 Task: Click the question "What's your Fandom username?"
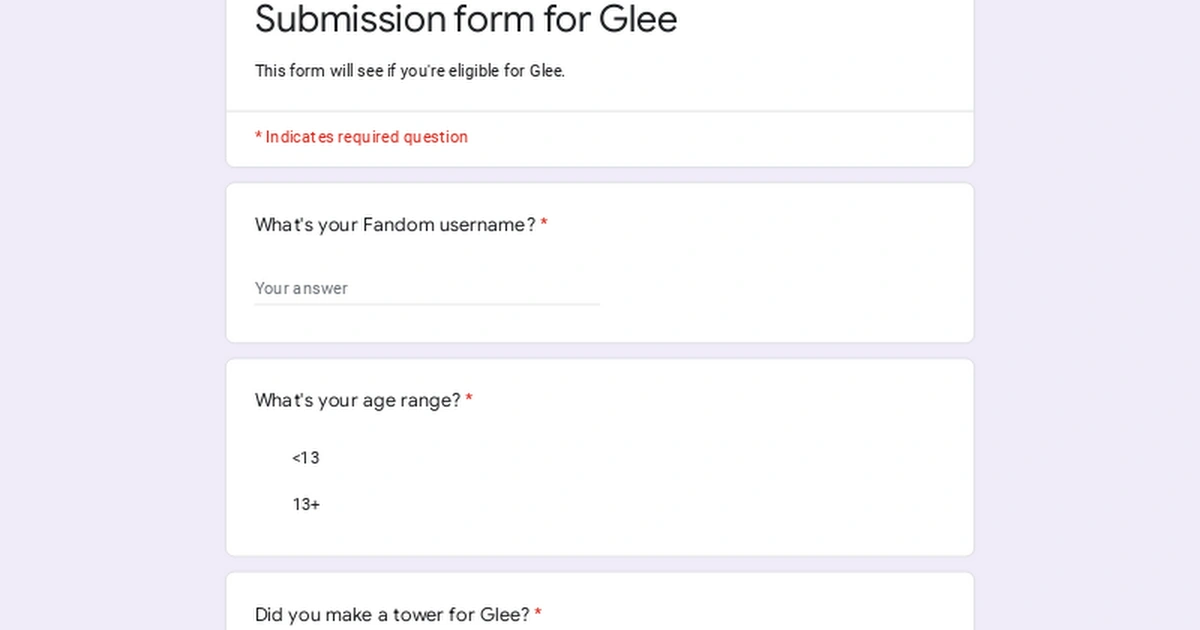[393, 225]
